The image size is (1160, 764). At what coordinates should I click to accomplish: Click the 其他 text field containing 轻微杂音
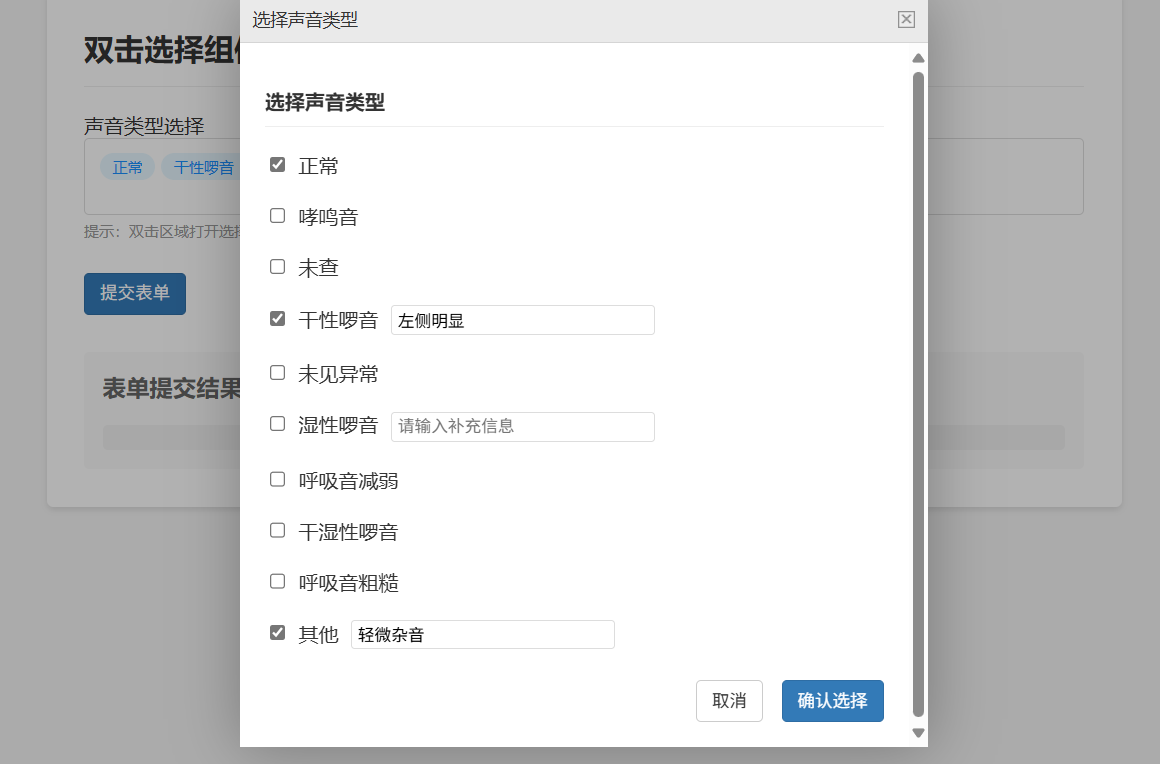(x=482, y=634)
